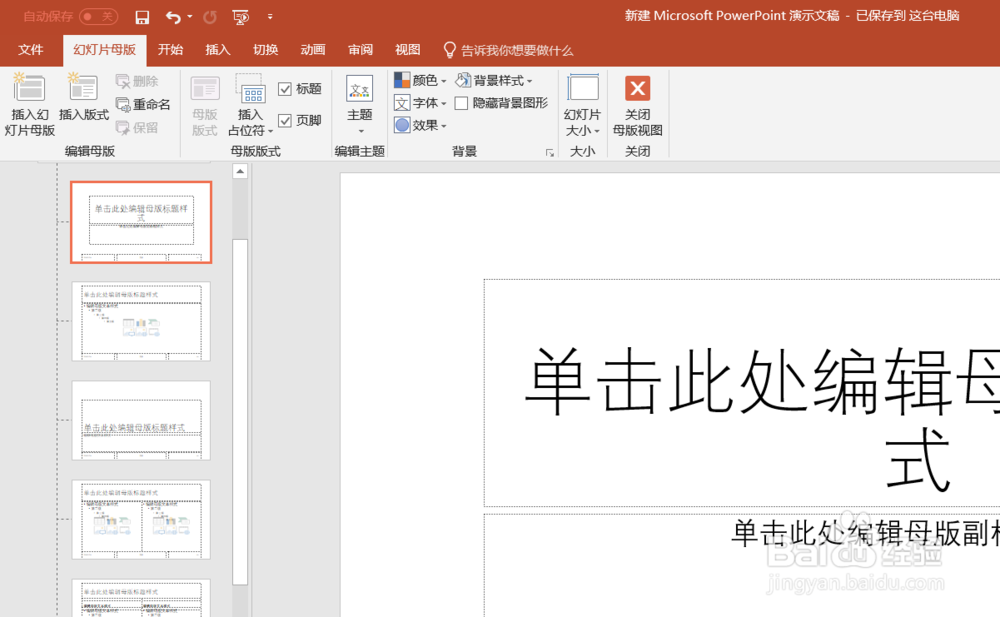1000x617 pixels.
Task: Click the 重命名 button
Action: [143, 104]
